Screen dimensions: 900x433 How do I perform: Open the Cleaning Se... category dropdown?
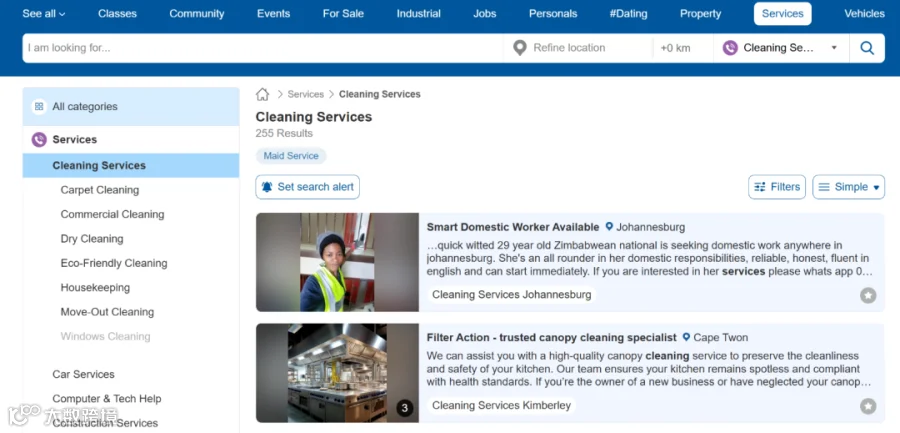point(781,48)
